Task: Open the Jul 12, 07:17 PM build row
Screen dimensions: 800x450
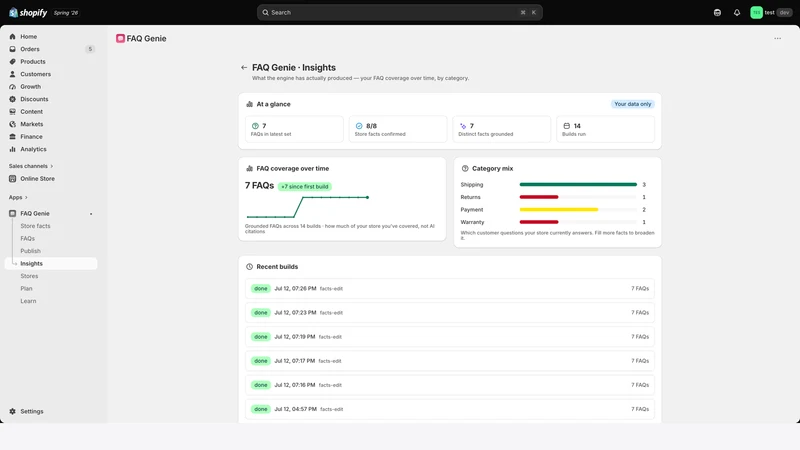Action: [x=449, y=361]
